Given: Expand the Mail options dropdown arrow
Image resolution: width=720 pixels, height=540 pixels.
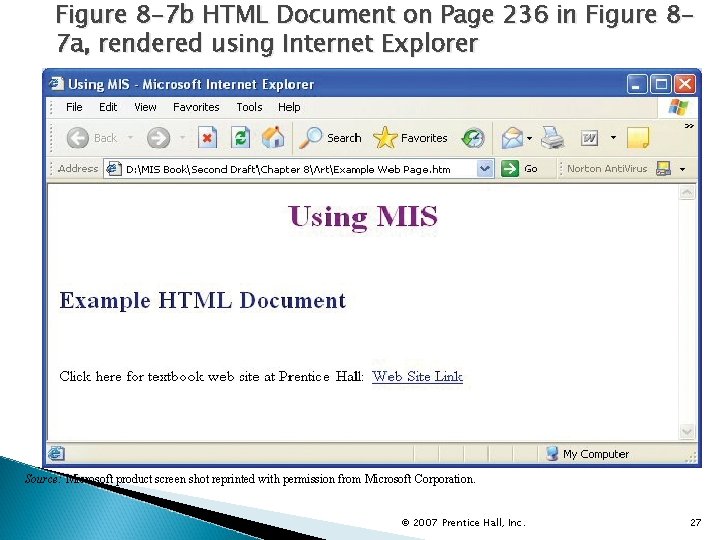Looking at the screenshot, I should pyautogui.click(x=529, y=138).
